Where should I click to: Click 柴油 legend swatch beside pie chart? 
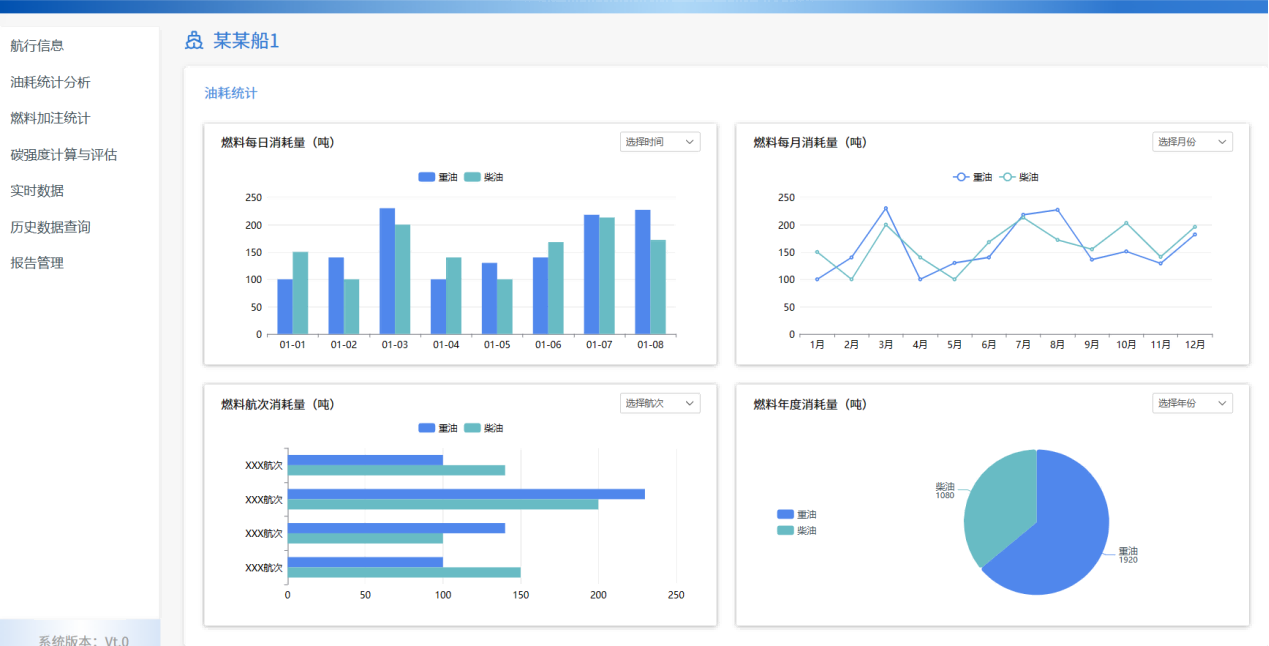785,531
